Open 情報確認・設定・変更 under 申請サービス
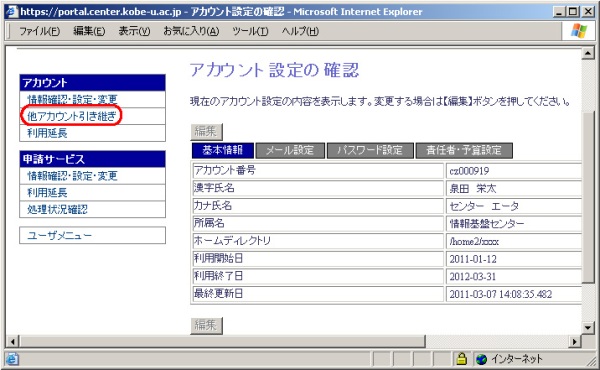600x370 pixels. (72, 176)
